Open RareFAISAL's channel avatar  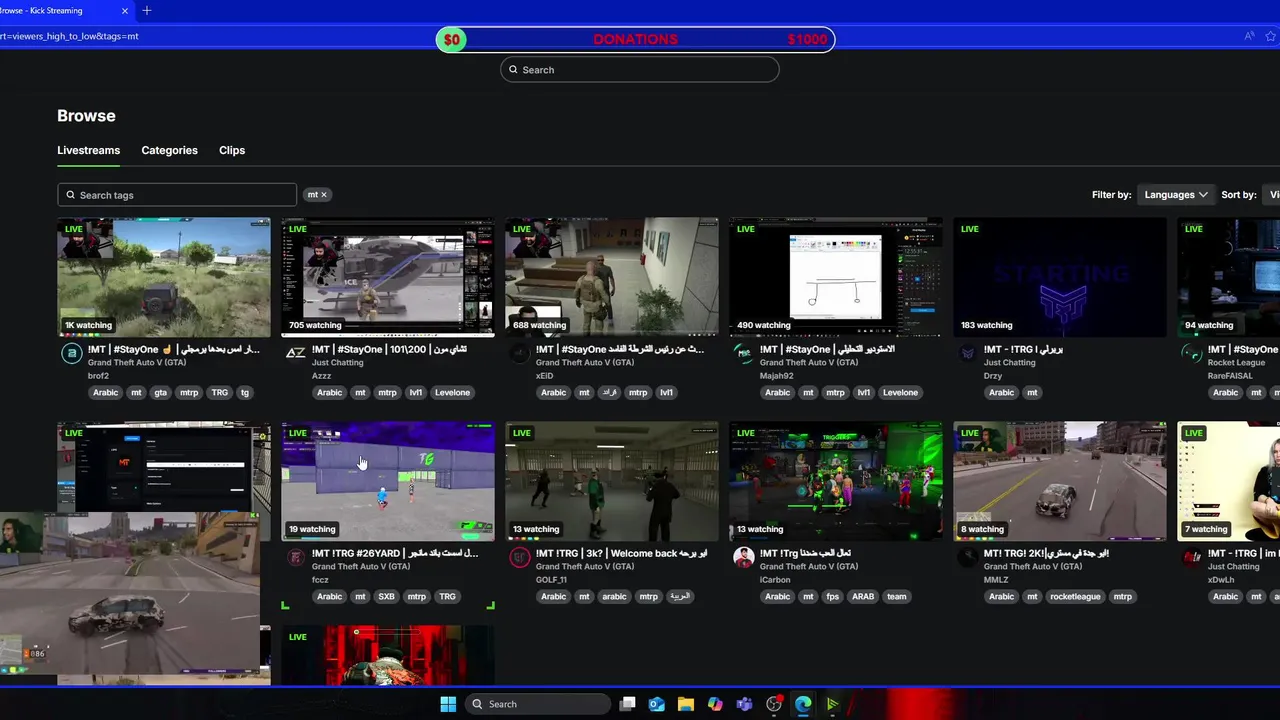click(x=1191, y=353)
